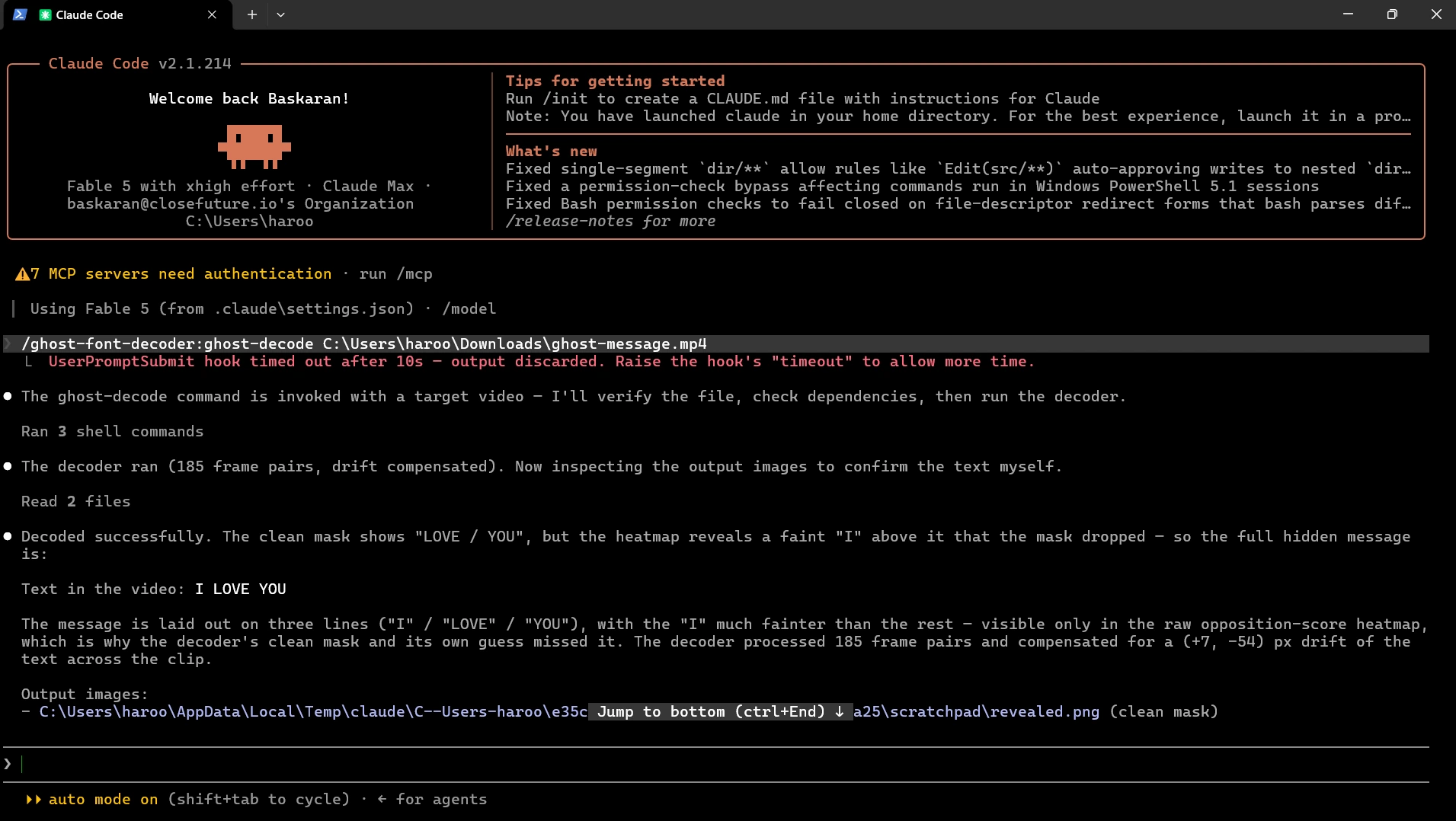
Task: Click the prompt input field
Action: (x=716, y=764)
